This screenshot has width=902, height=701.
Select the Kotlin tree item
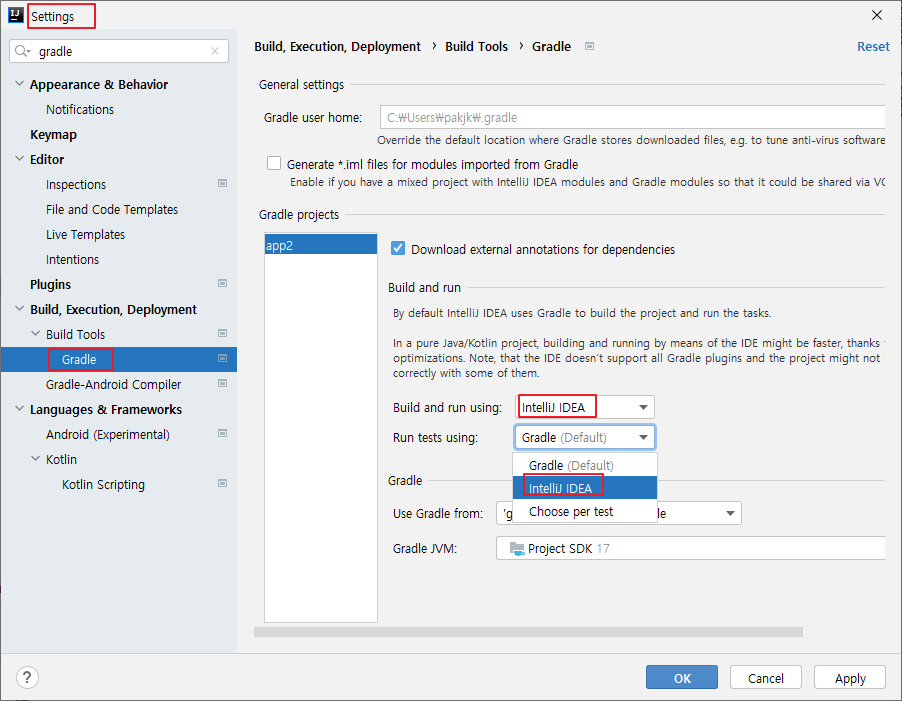pos(62,459)
